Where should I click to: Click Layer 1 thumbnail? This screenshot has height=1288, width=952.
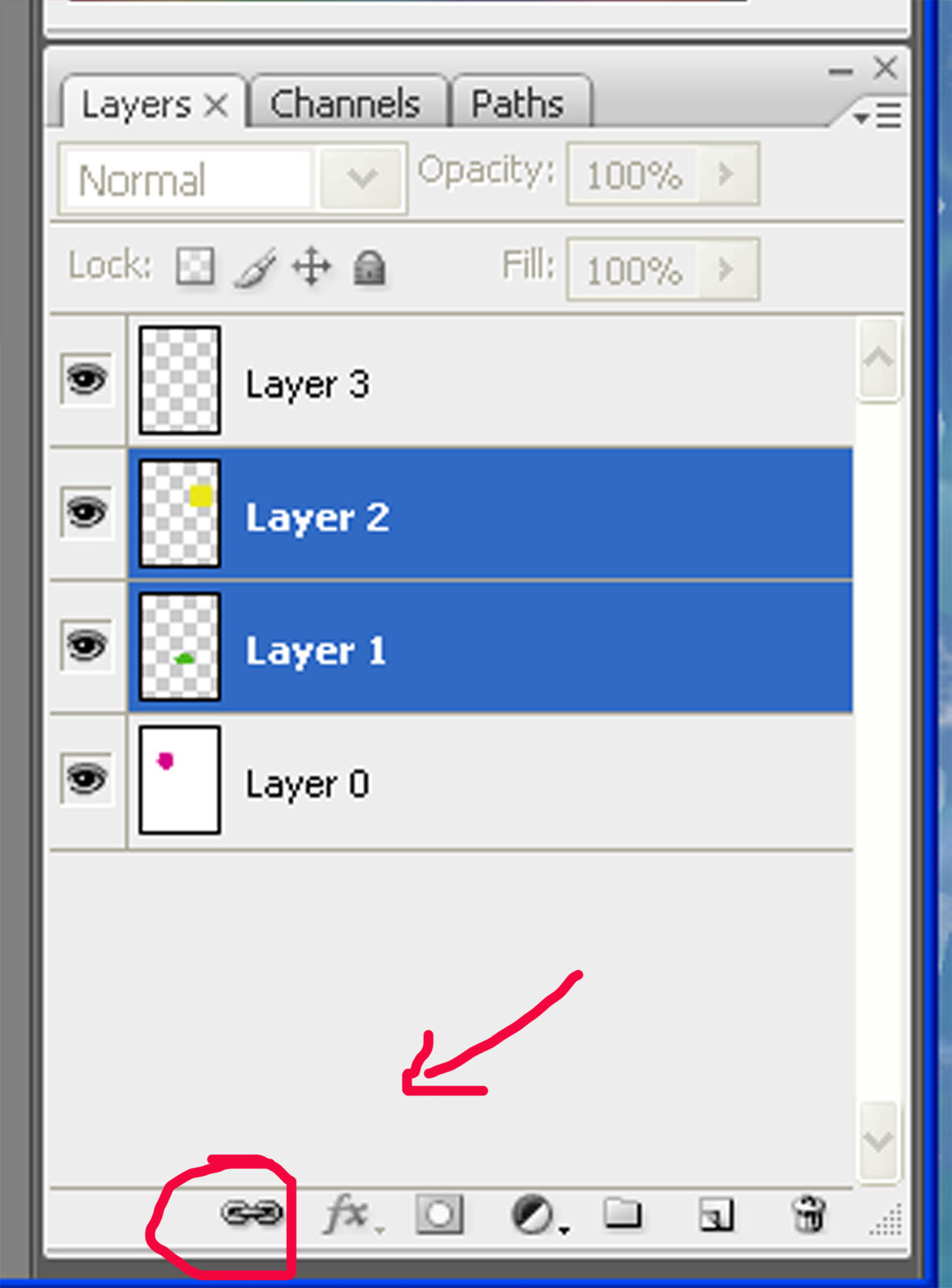click(x=180, y=646)
